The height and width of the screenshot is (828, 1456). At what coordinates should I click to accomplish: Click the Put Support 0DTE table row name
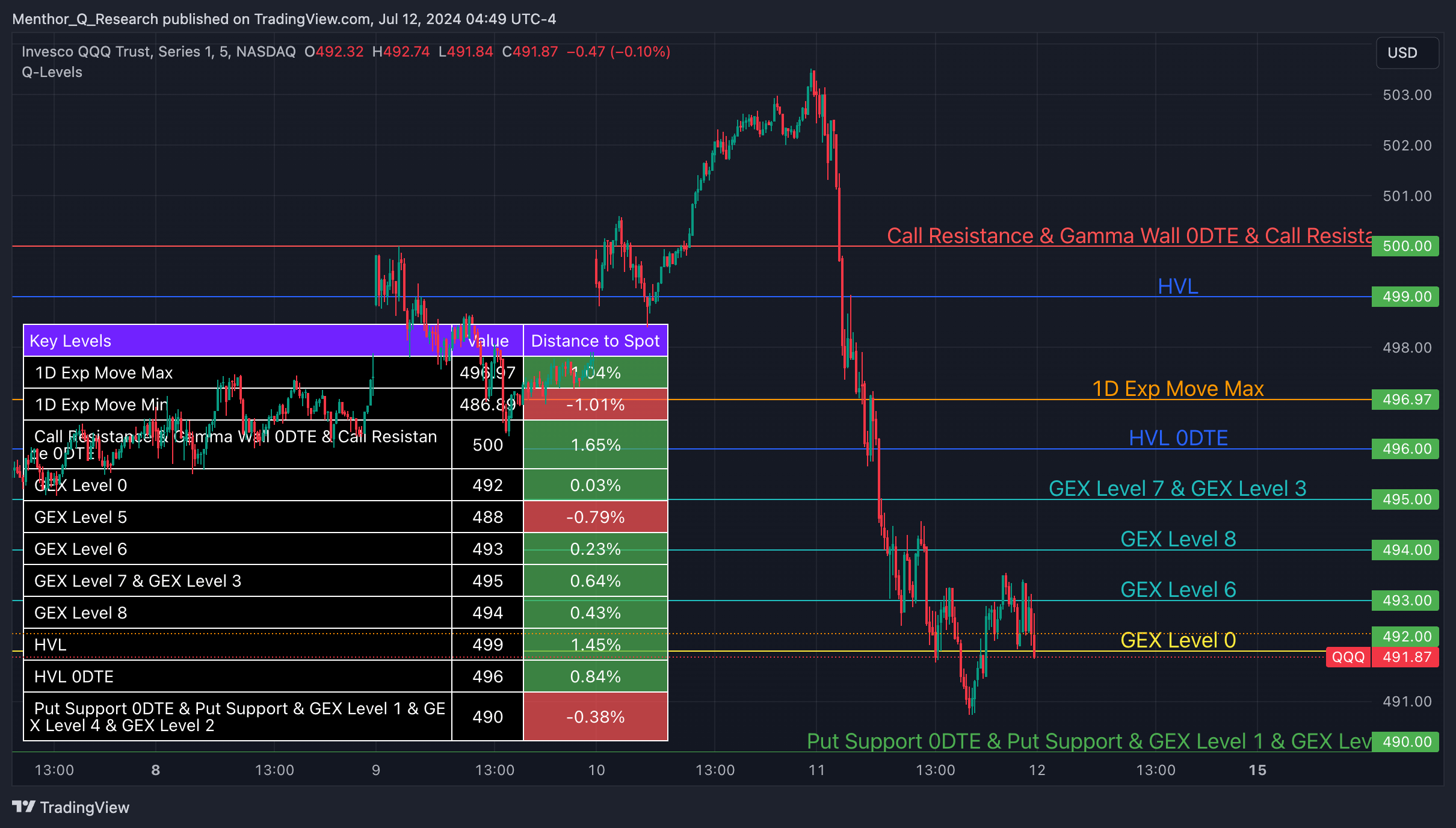pos(238,717)
